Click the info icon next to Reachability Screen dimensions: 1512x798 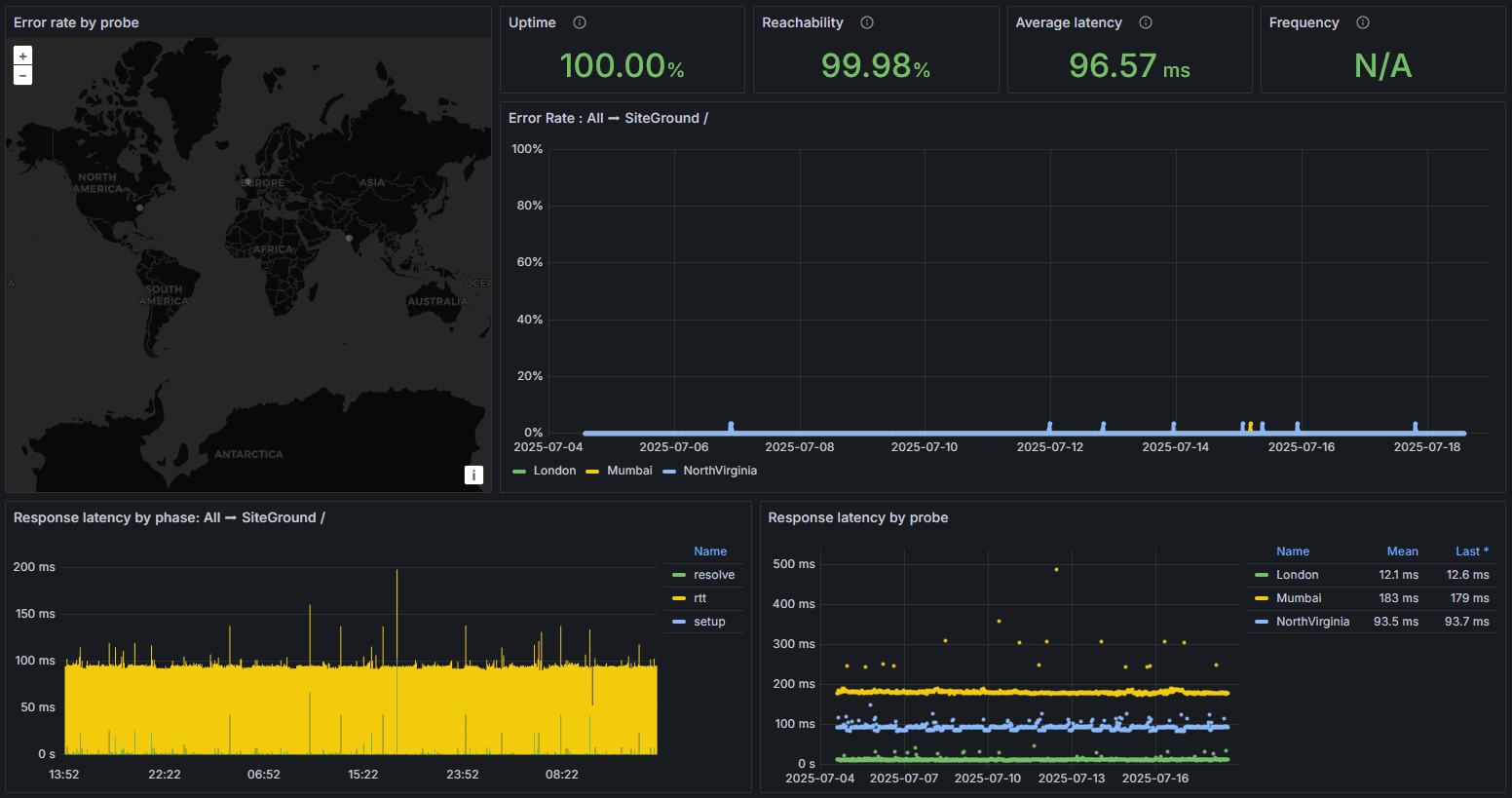tap(867, 22)
